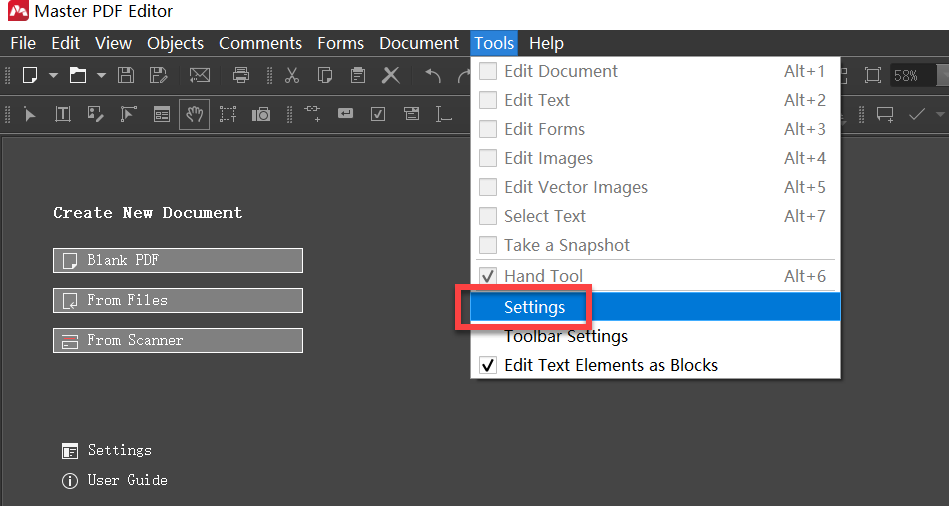949x506 pixels.
Task: Click the Save document toolbar icon
Action: [x=126, y=75]
